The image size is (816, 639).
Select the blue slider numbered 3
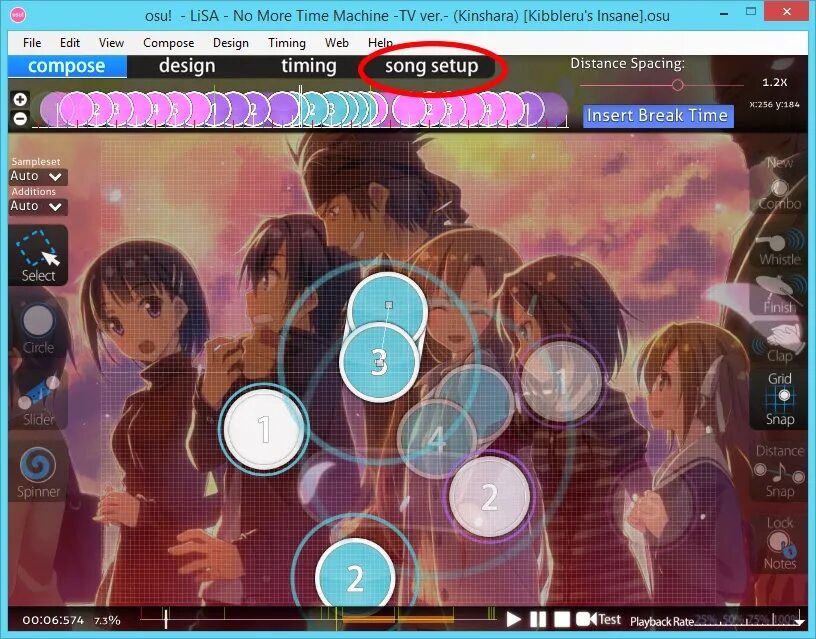(379, 361)
